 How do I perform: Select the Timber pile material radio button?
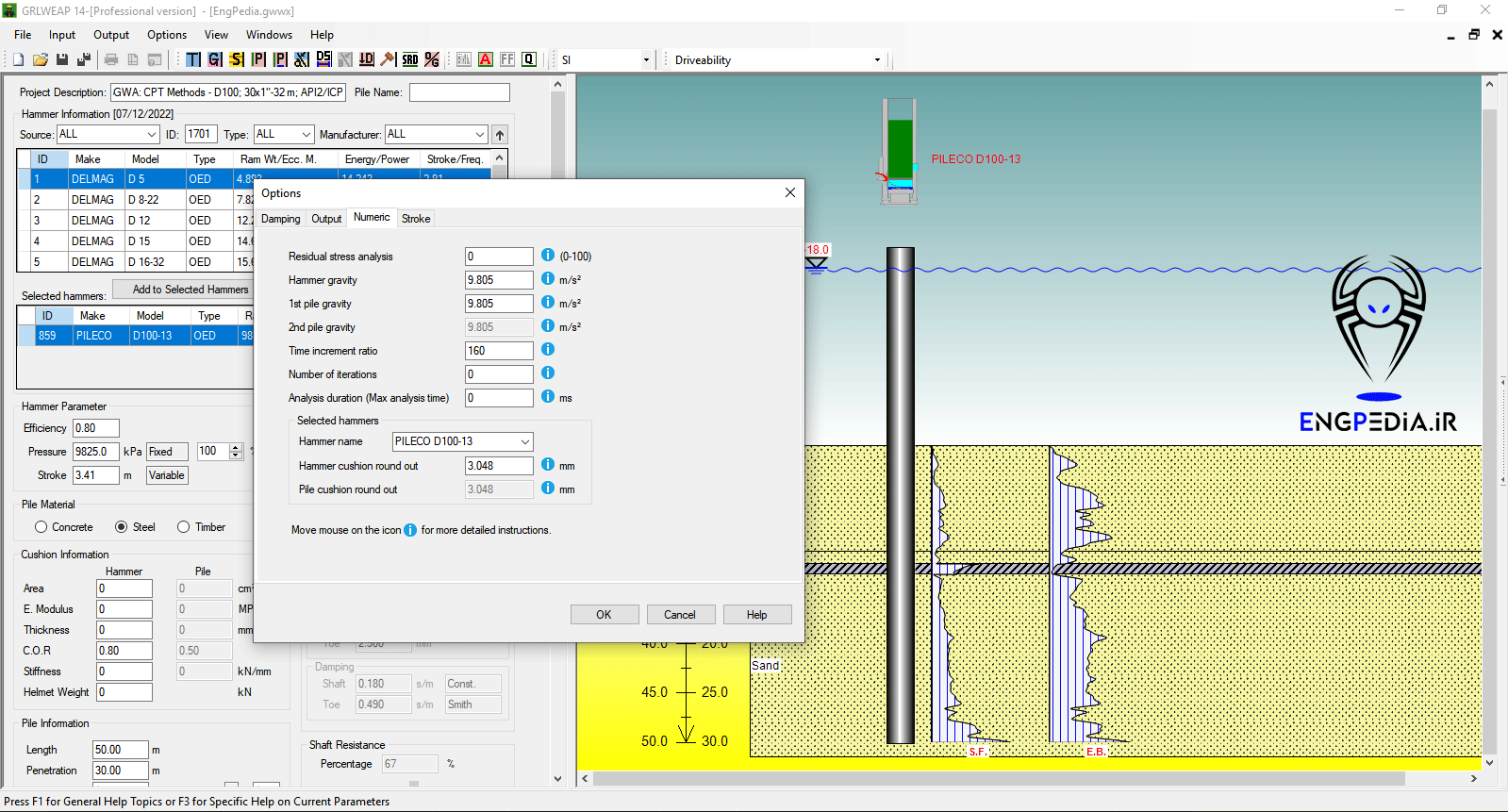pos(183,527)
